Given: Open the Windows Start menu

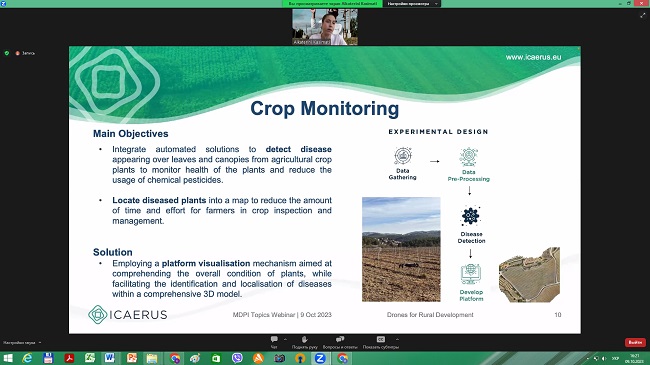Looking at the screenshot, I should [x=8, y=358].
